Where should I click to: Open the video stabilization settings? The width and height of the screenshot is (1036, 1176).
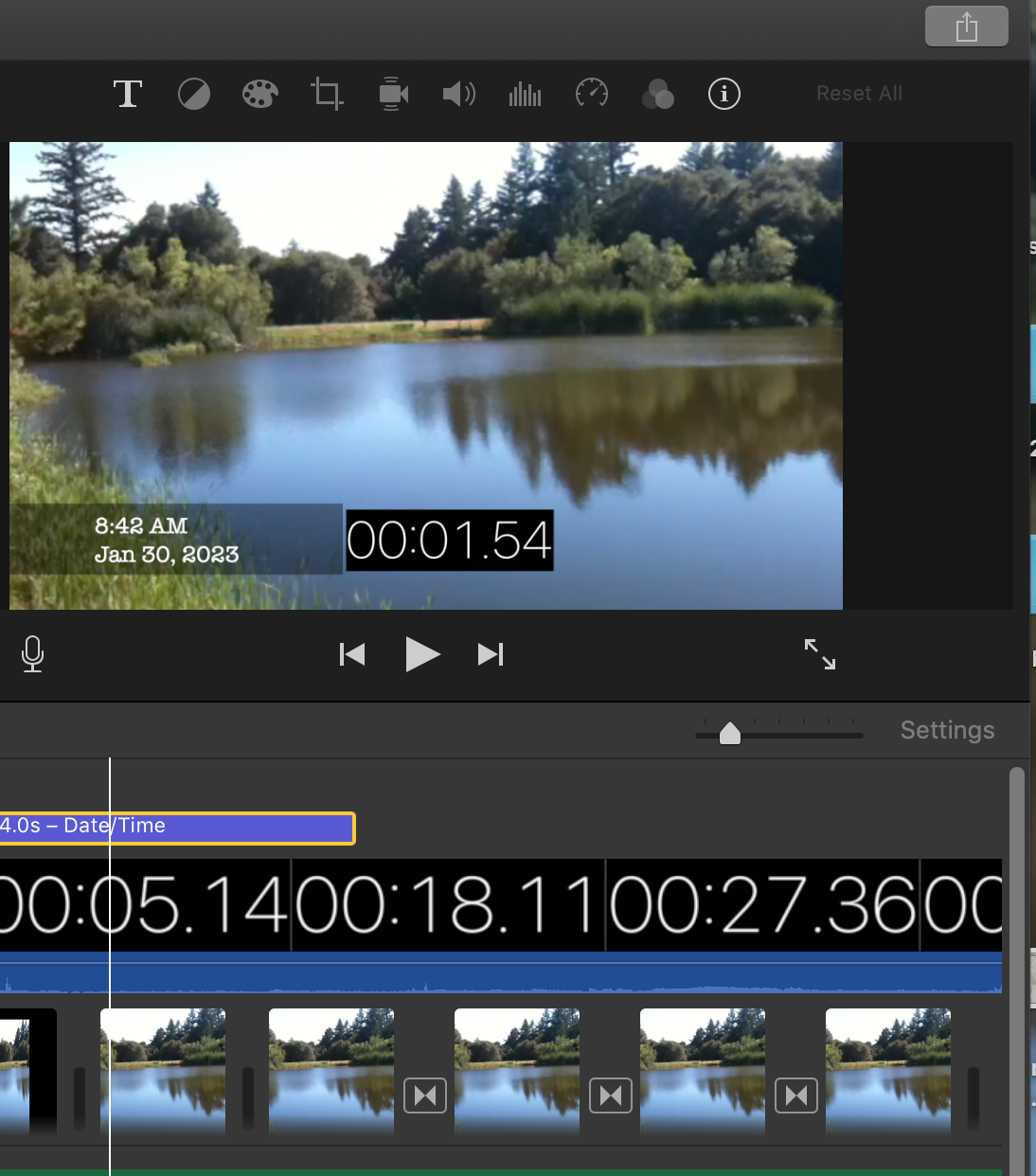pyautogui.click(x=393, y=94)
